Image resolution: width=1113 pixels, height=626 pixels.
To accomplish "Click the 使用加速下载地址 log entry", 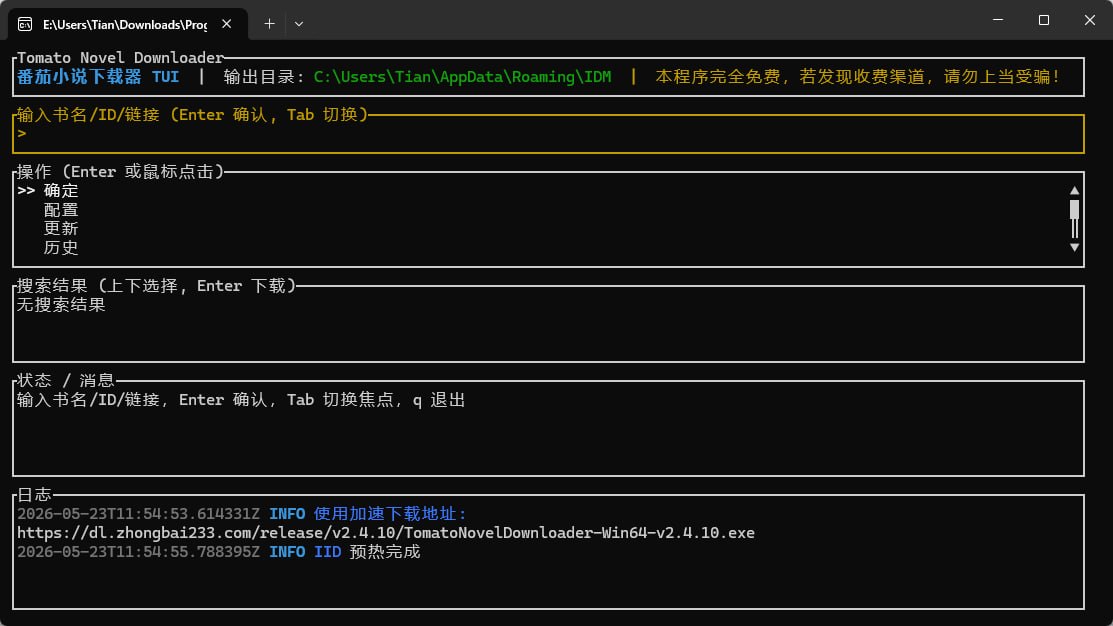I will tap(390, 514).
